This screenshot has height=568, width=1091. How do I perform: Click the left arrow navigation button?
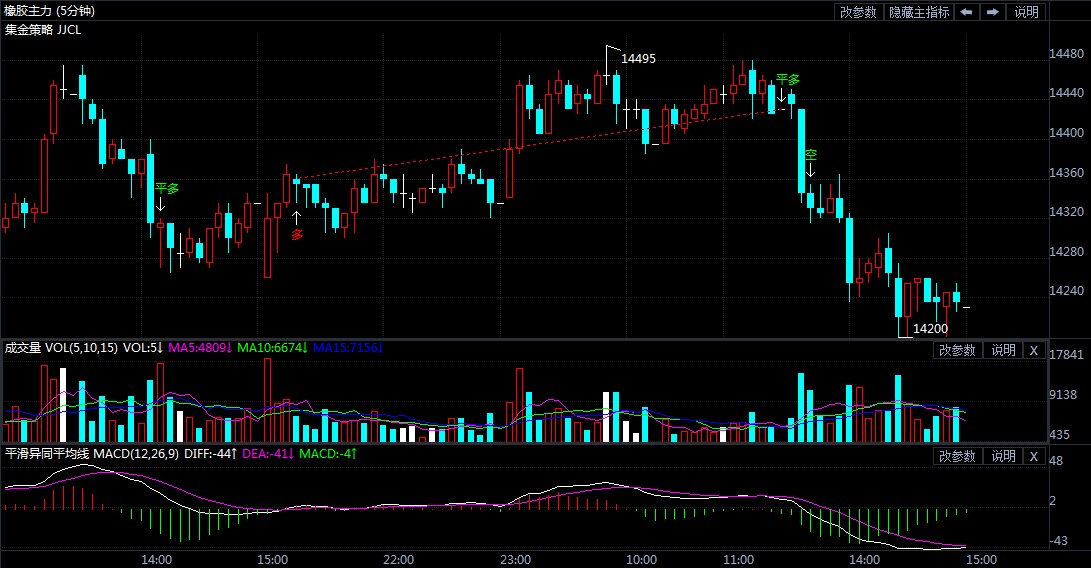pos(967,12)
